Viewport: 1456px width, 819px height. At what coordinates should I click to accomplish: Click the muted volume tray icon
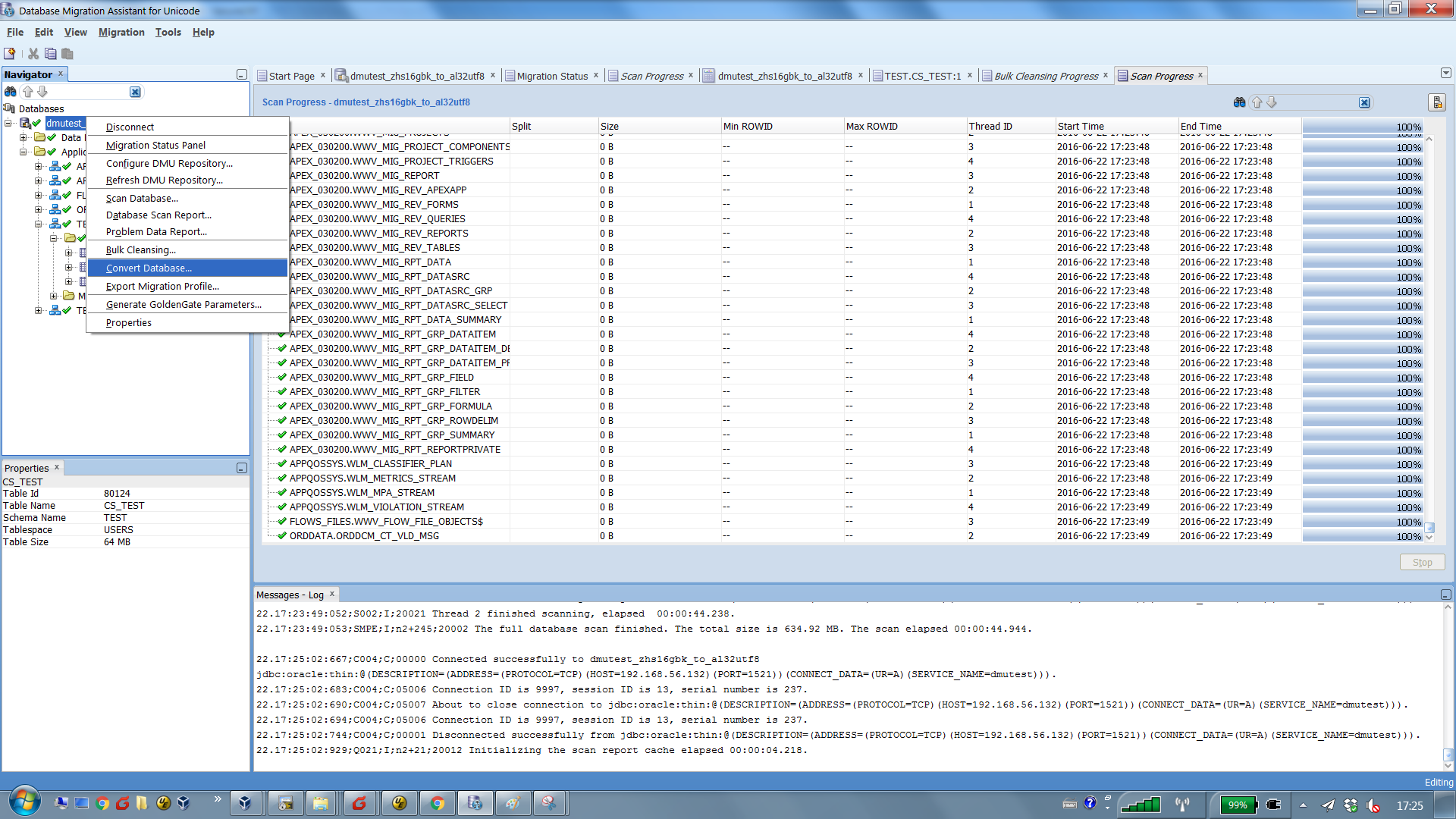click(x=1373, y=805)
